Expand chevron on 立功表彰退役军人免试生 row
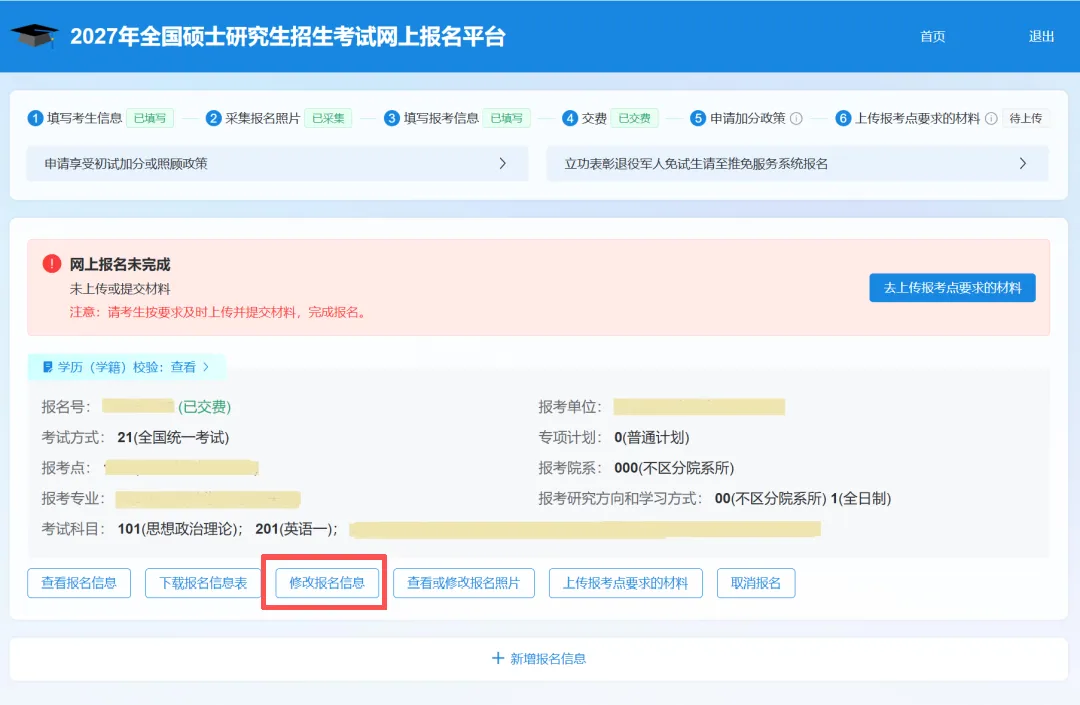 1023,163
